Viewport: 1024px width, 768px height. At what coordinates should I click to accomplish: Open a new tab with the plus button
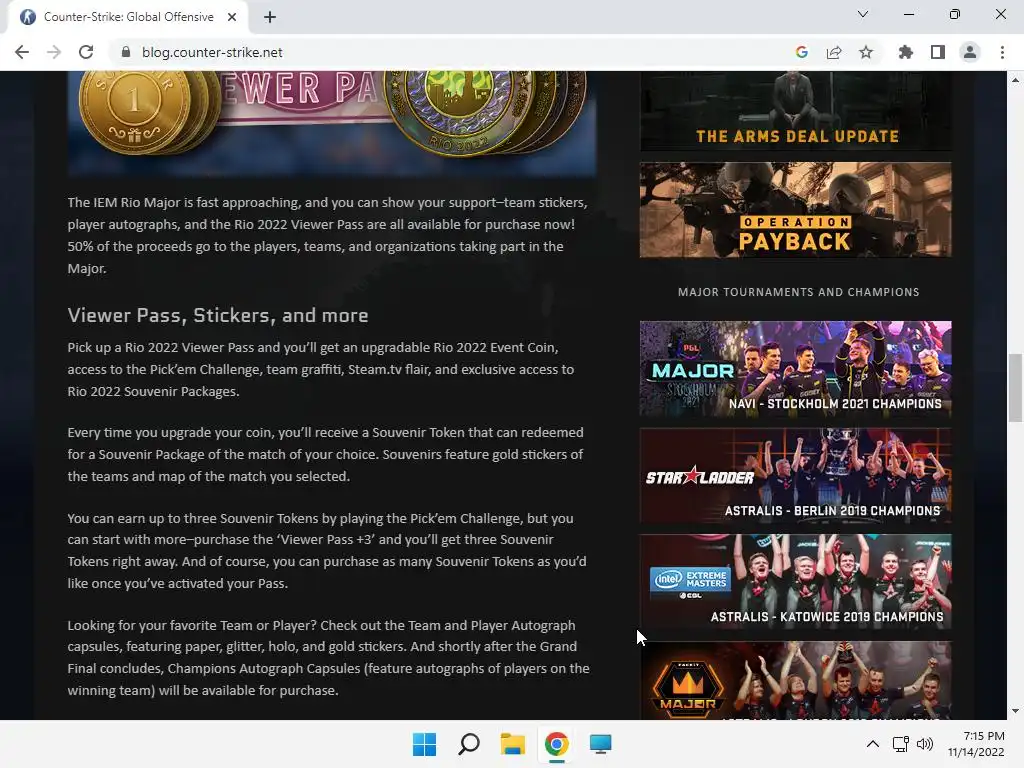pos(270,17)
